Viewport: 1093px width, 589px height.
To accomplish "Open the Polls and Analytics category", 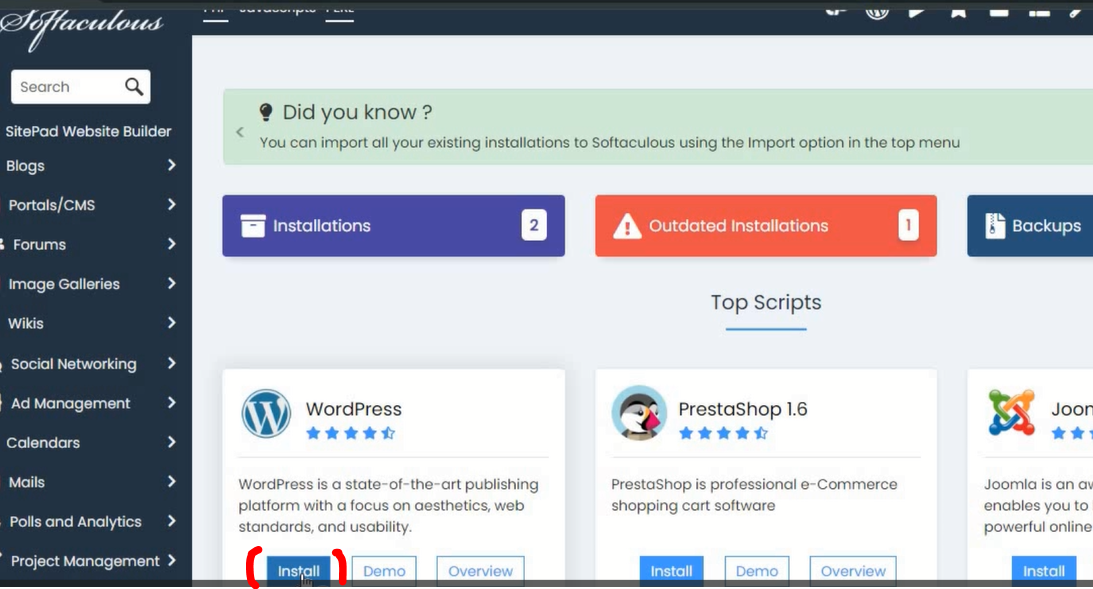I will (75, 521).
